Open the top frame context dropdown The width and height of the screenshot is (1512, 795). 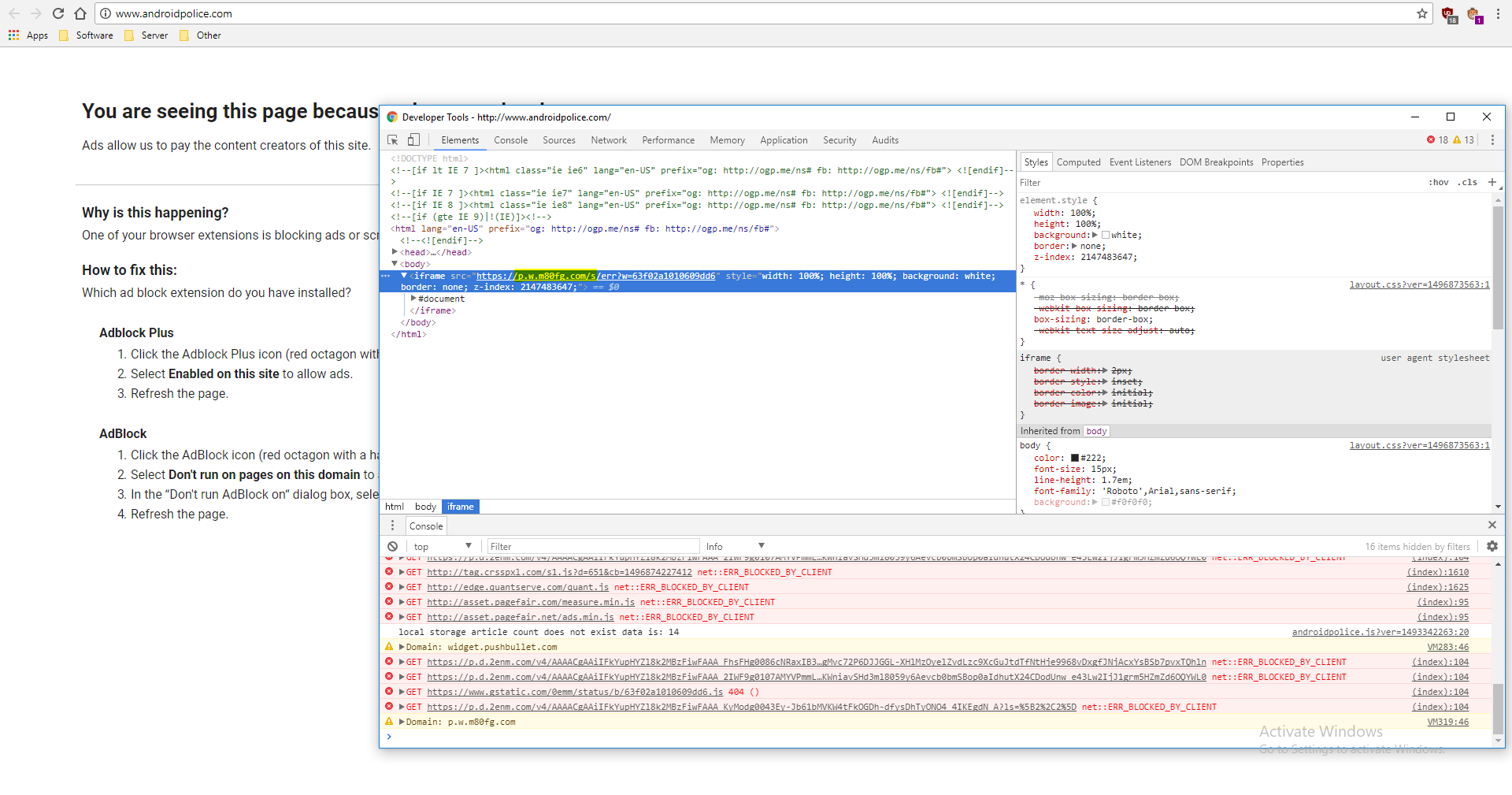(443, 546)
